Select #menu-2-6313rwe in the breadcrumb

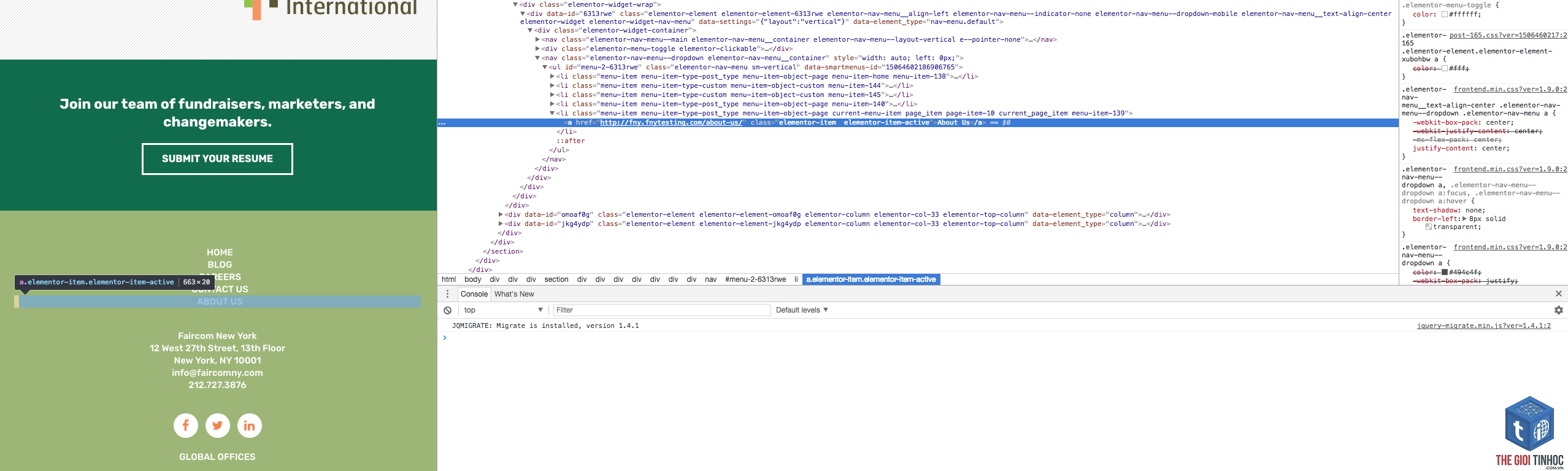(x=756, y=279)
